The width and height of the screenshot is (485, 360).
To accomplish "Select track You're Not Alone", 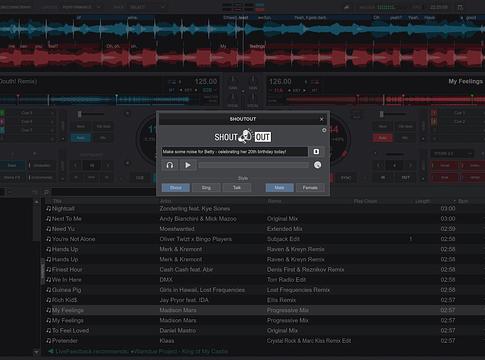I will (x=74, y=239).
